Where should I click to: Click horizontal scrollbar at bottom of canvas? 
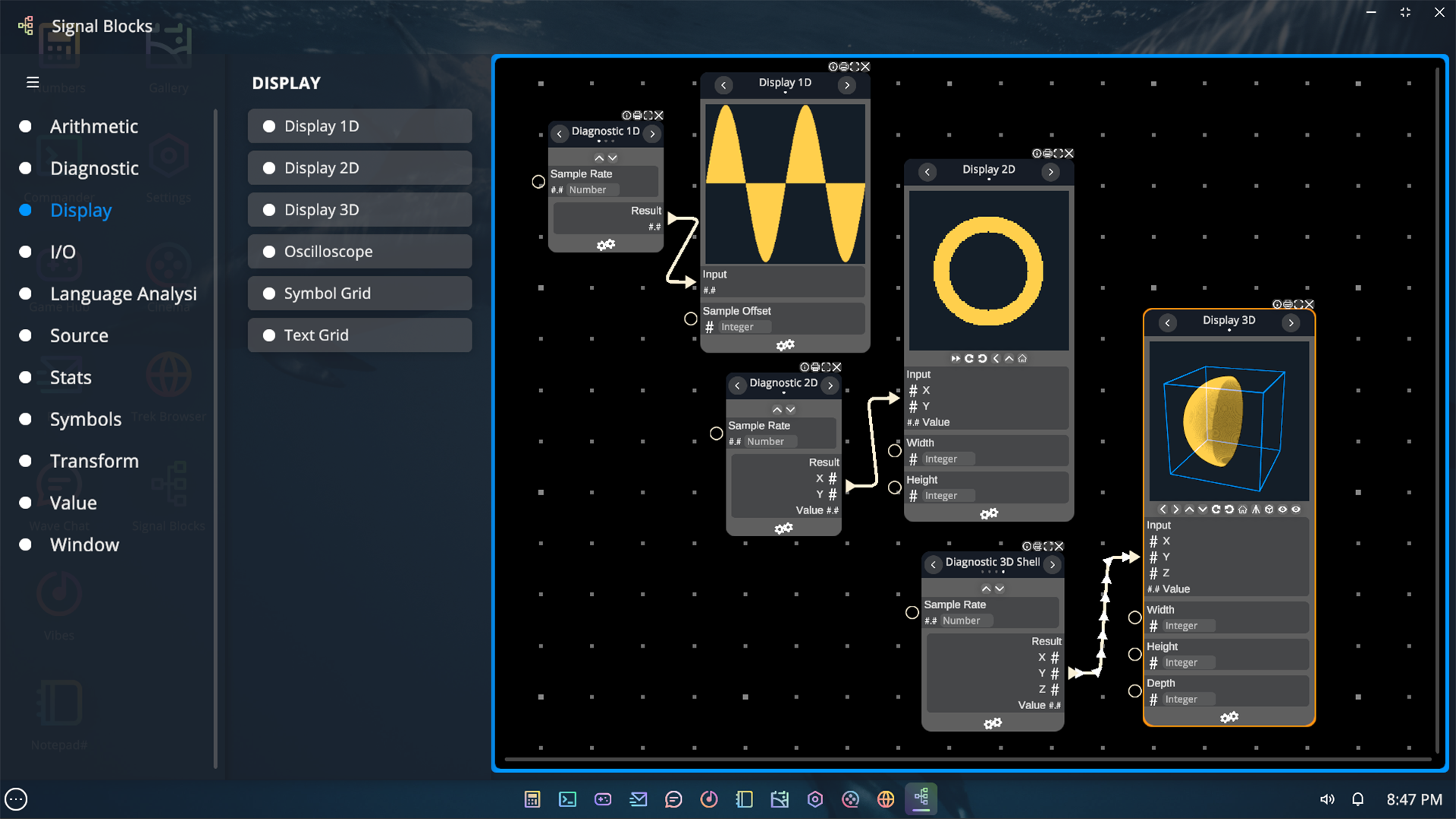(x=967, y=758)
